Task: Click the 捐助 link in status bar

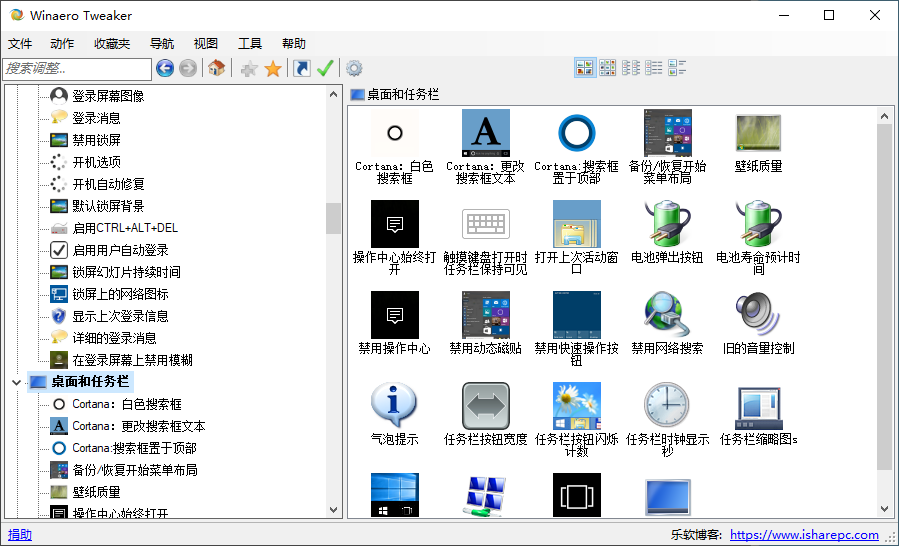Action: click(20, 535)
